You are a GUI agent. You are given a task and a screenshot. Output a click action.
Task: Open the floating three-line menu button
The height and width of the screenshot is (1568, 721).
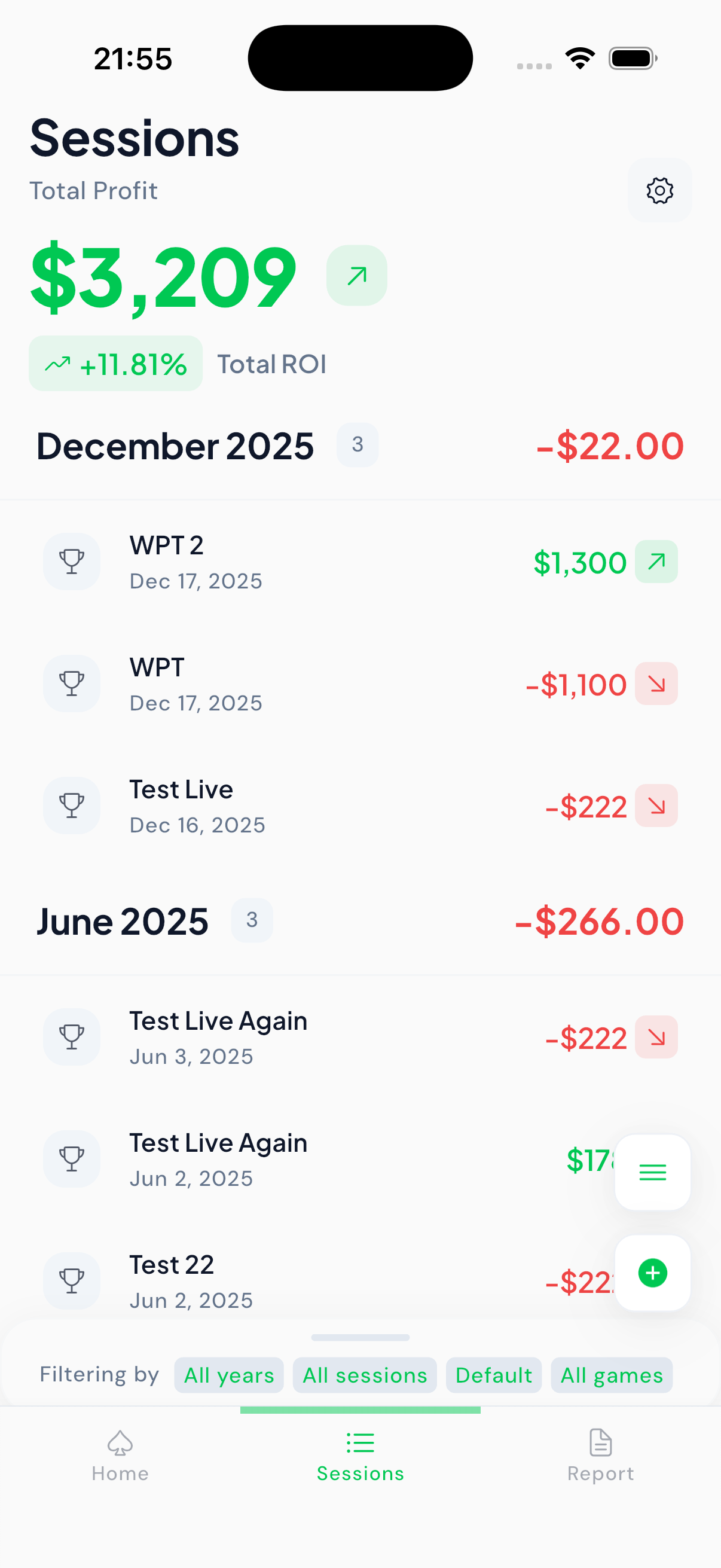tap(652, 1172)
